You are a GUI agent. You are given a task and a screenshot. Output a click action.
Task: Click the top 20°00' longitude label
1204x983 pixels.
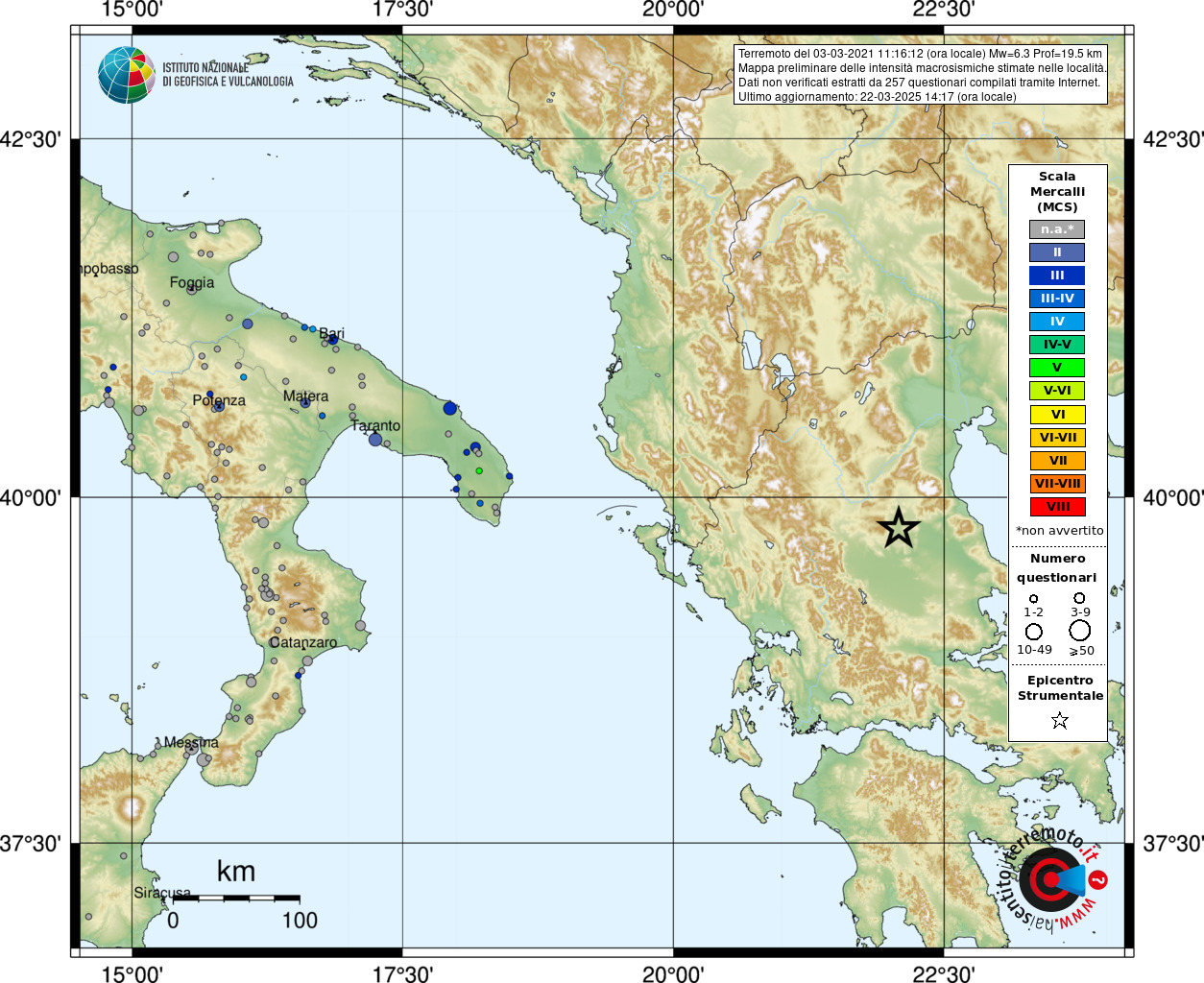[673, 10]
